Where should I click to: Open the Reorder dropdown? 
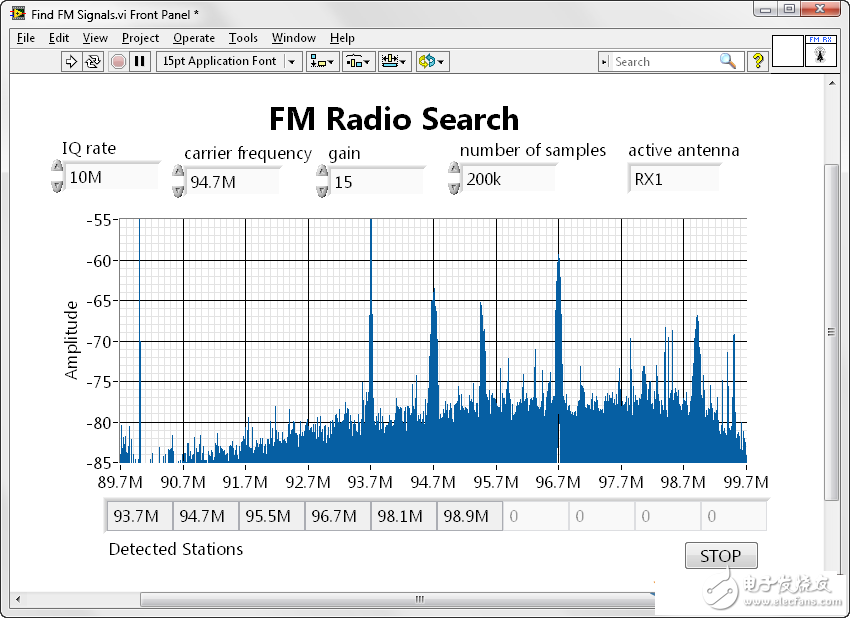click(432, 61)
